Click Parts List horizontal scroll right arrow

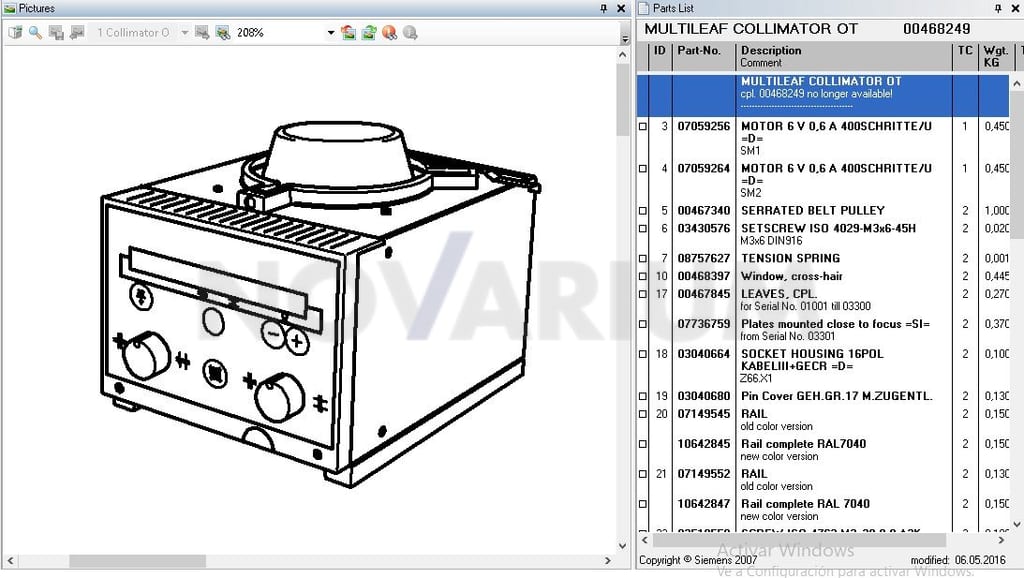tap(1001, 540)
